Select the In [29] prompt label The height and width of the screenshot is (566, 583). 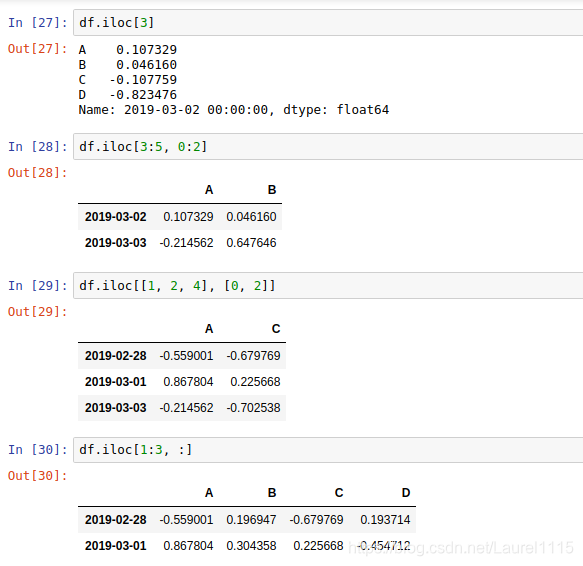click(38, 286)
